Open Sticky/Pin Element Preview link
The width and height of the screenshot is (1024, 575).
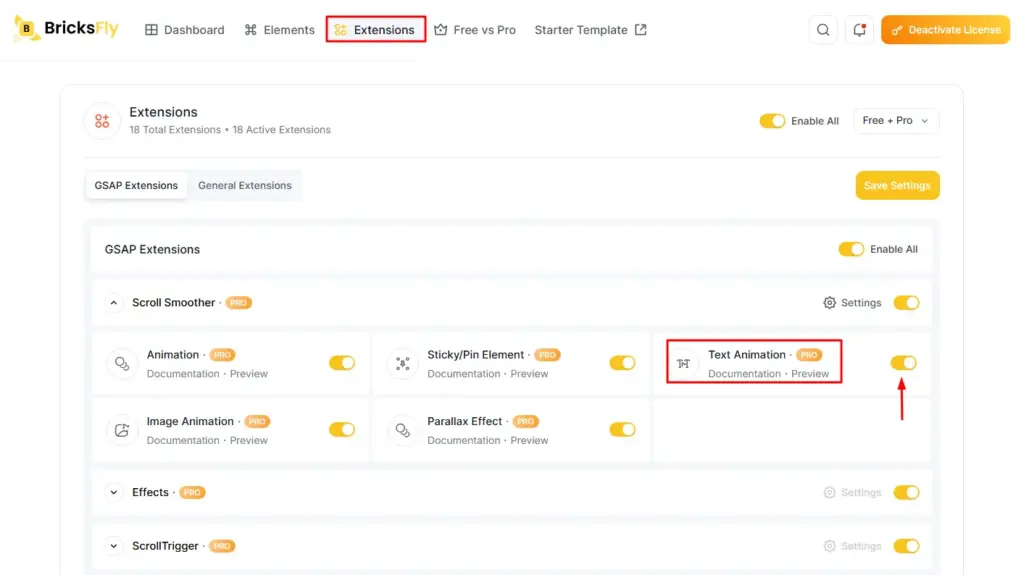529,374
